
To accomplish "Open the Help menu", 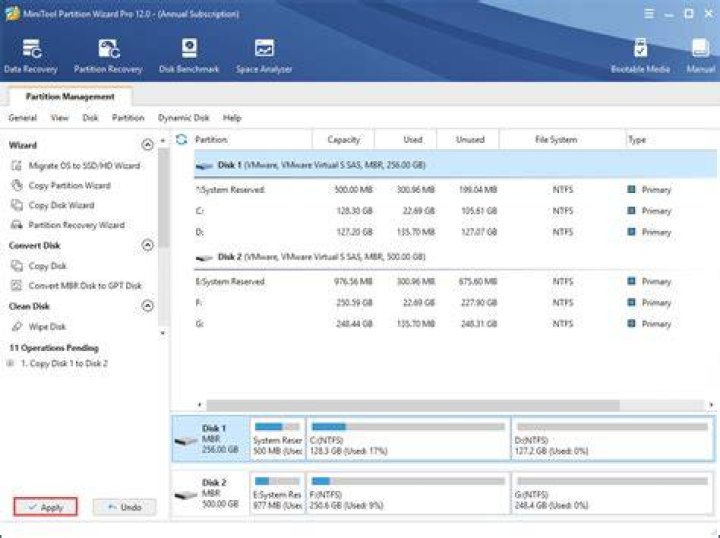I will [x=232, y=118].
